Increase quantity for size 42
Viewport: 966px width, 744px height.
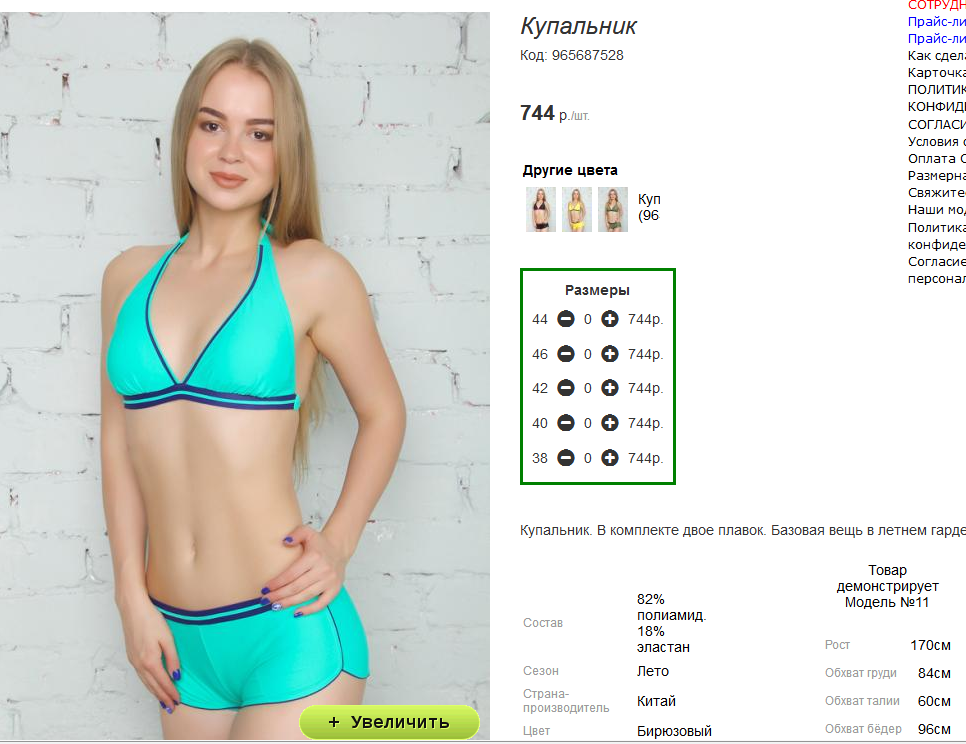[610, 388]
